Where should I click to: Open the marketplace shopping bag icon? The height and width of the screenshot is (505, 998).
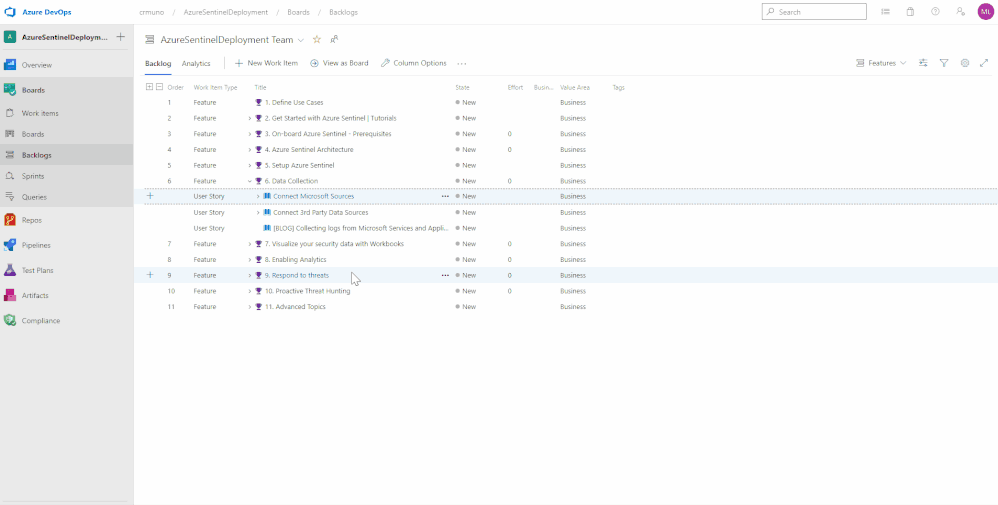[x=910, y=11]
